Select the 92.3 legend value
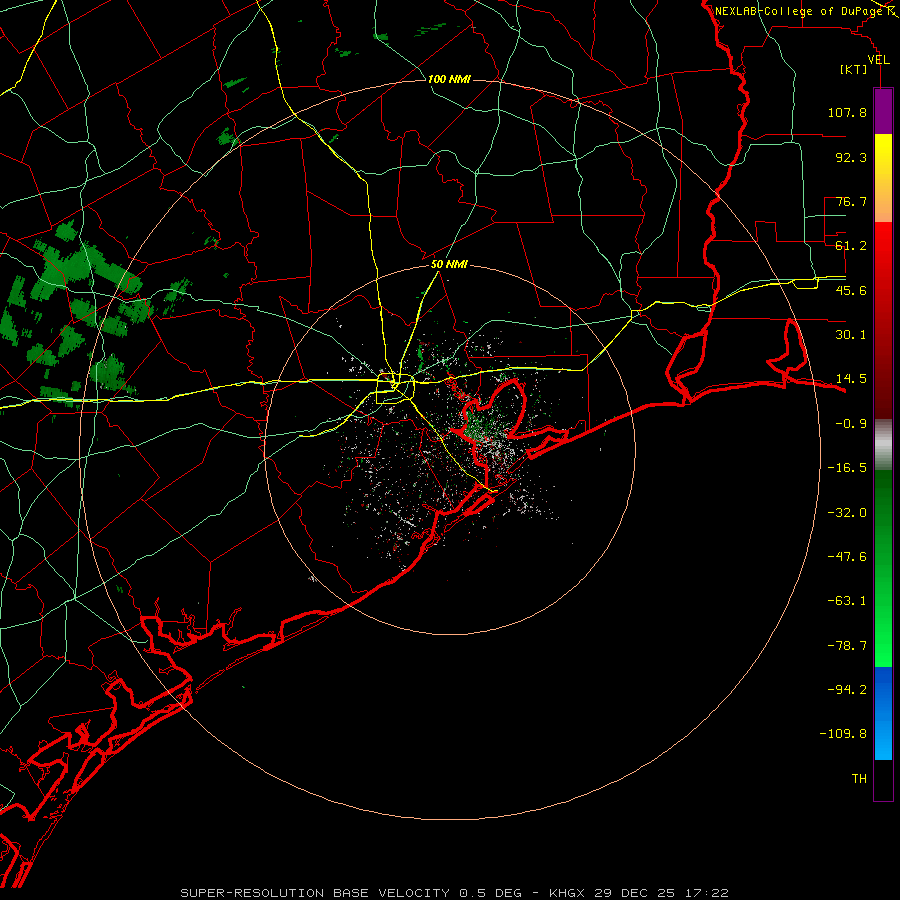 (x=851, y=157)
